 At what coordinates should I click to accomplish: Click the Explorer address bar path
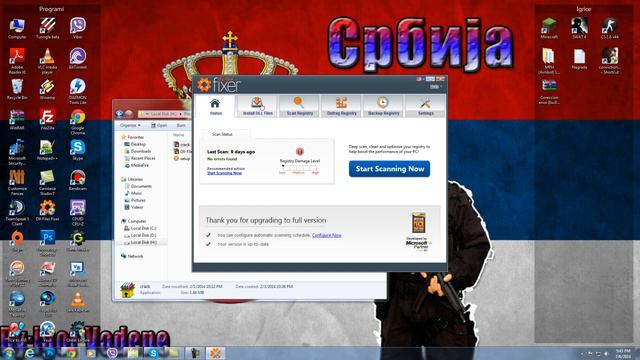[165, 114]
